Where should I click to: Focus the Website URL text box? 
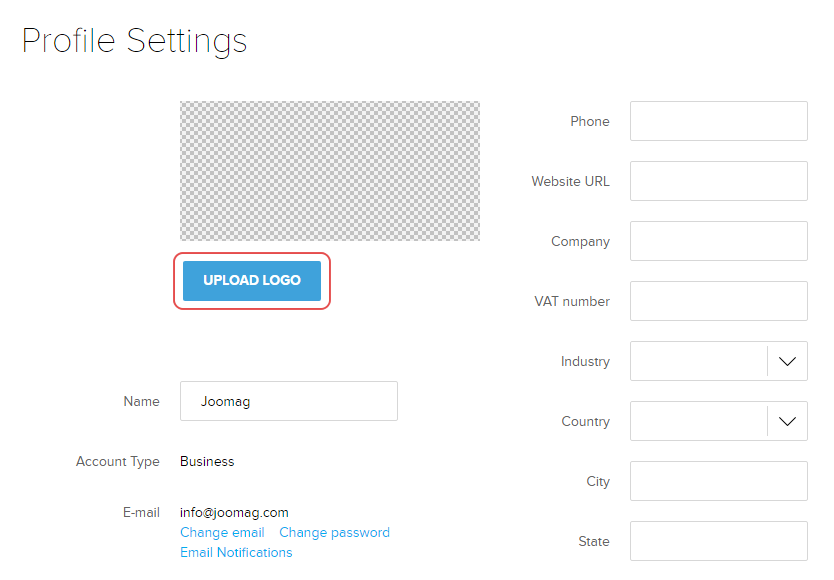[718, 181]
